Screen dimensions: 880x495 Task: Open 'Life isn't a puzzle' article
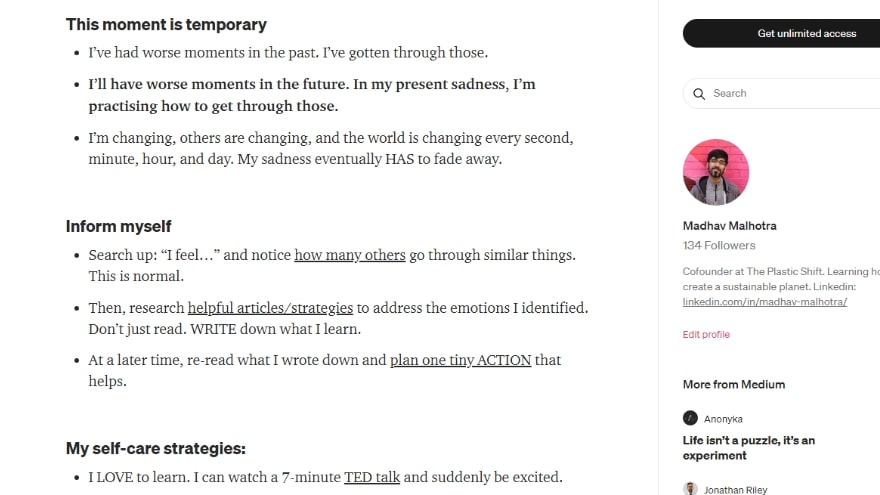point(749,448)
